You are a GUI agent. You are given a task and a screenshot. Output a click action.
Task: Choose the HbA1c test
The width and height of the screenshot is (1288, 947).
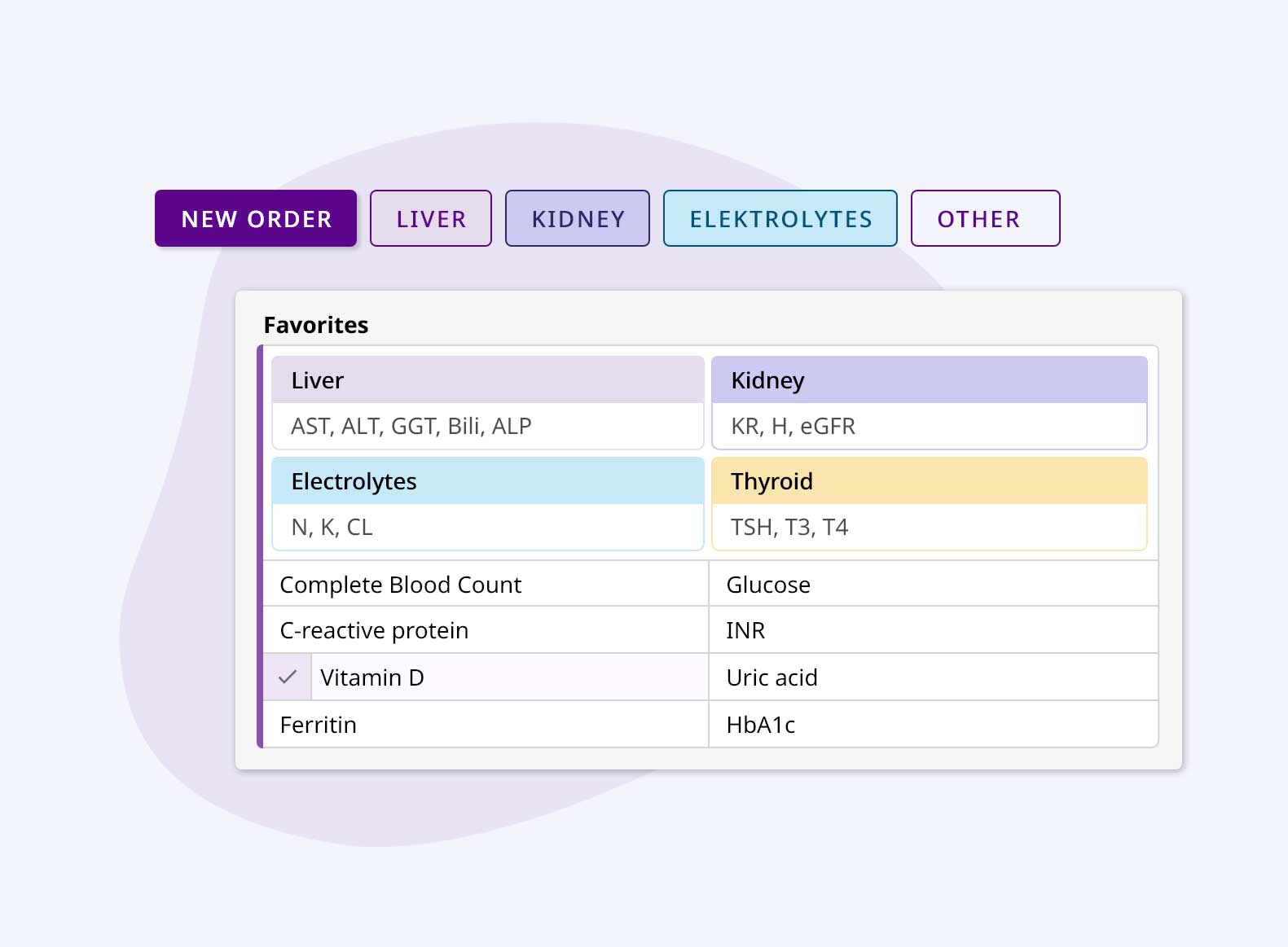(x=933, y=724)
